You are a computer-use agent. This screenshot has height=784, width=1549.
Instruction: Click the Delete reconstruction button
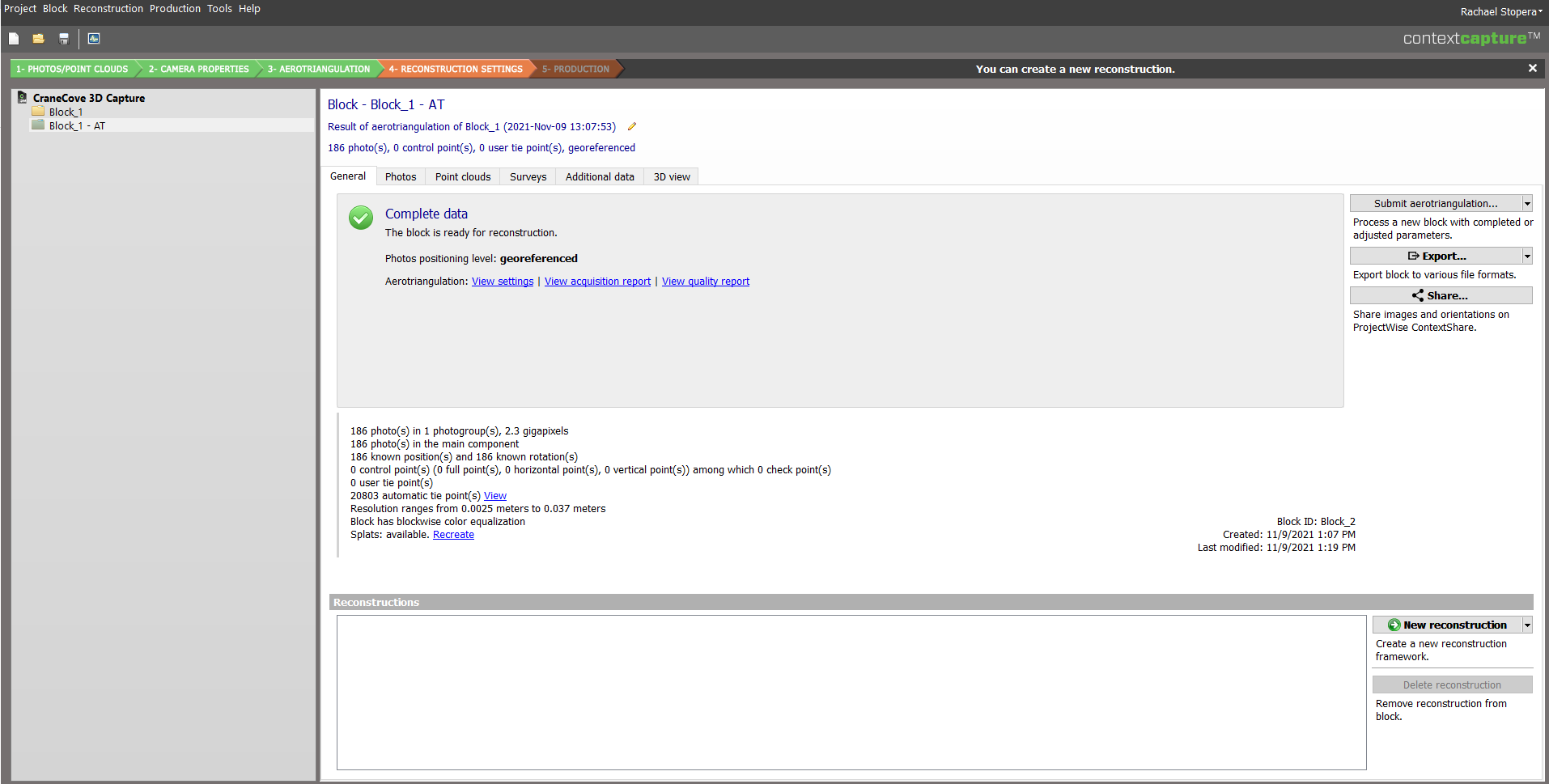[x=1452, y=684]
